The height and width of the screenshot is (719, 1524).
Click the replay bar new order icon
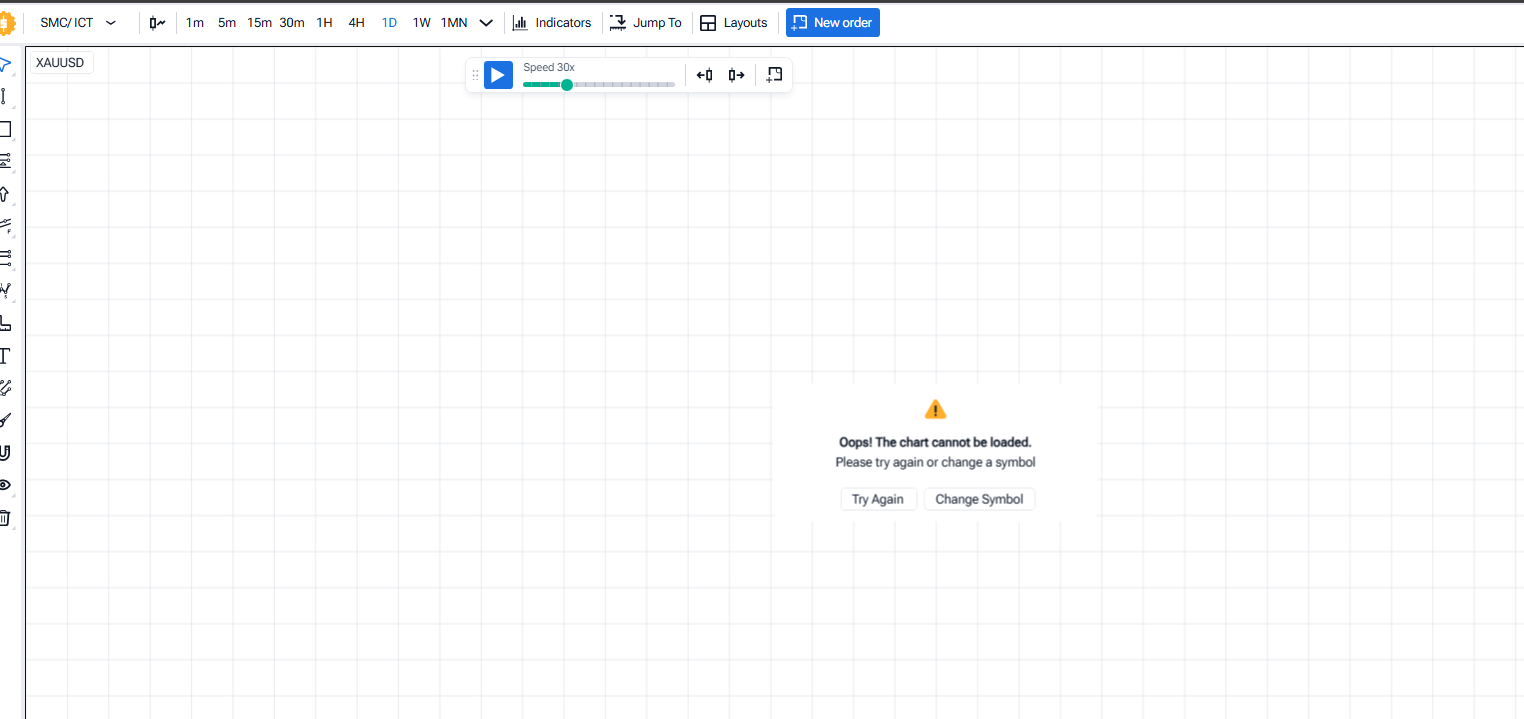coord(774,75)
